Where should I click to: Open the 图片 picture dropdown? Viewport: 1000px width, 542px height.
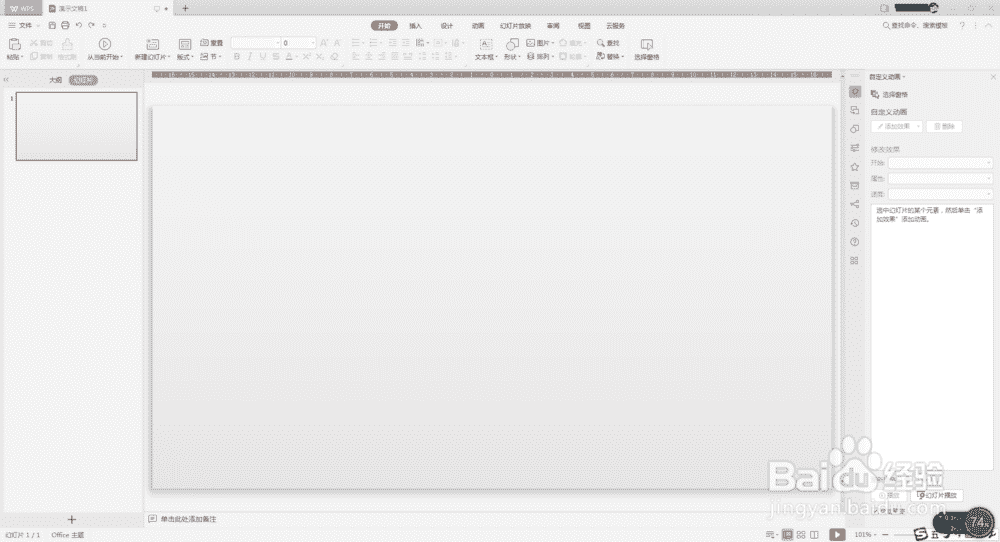pyautogui.click(x=540, y=43)
